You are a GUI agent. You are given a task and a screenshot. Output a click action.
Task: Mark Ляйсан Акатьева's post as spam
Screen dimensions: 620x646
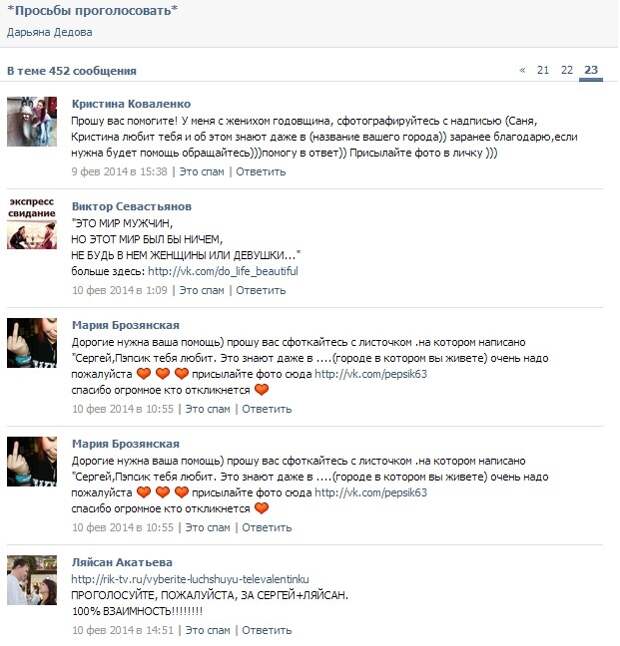click(208, 630)
